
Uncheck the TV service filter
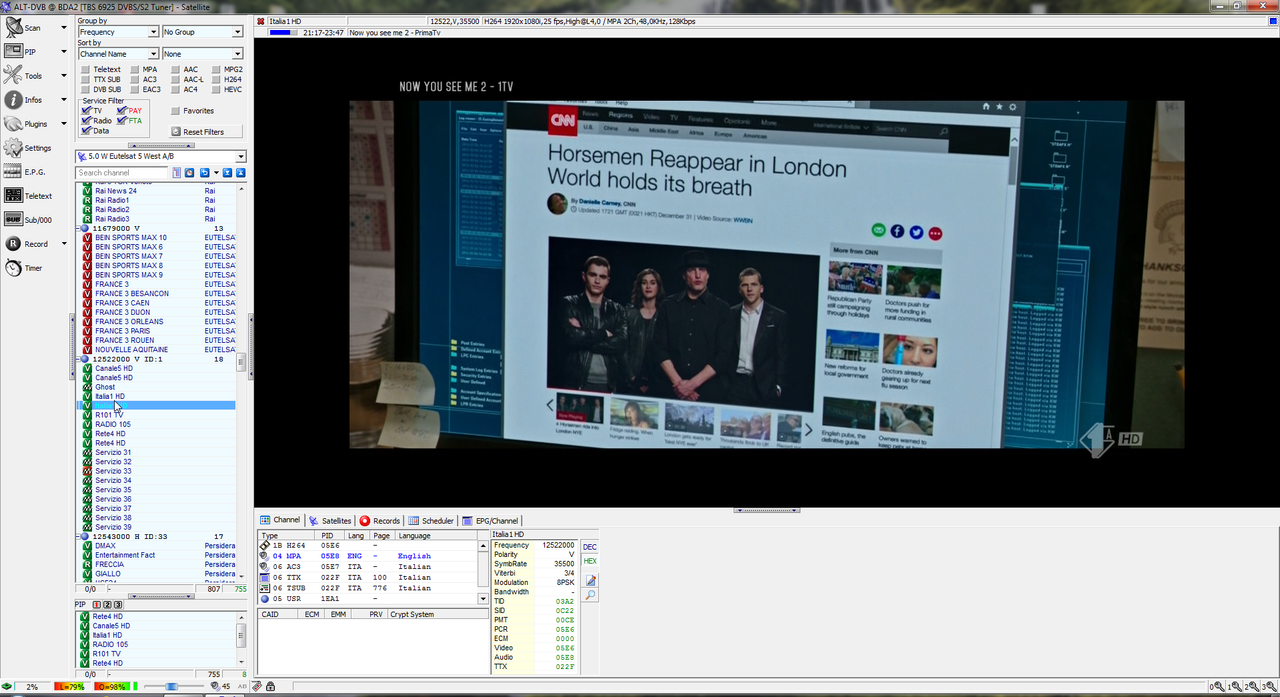click(x=87, y=111)
